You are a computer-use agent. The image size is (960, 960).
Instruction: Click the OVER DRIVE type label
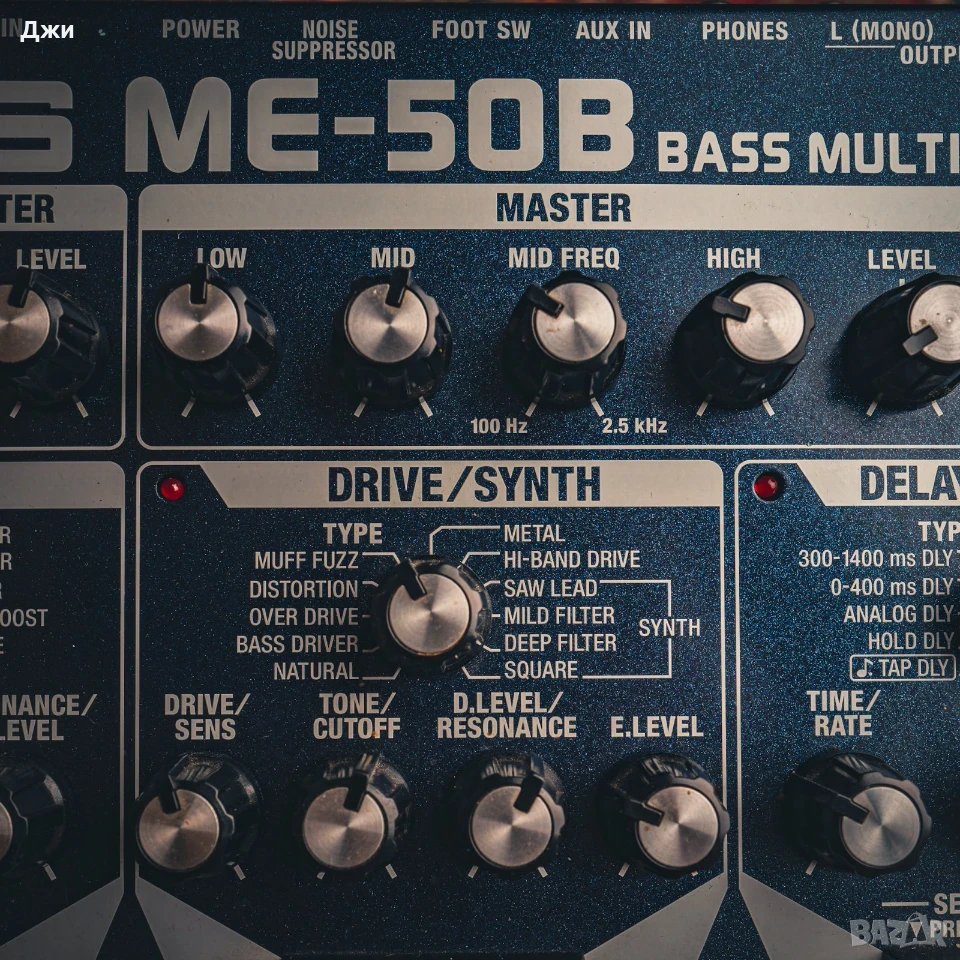point(304,617)
